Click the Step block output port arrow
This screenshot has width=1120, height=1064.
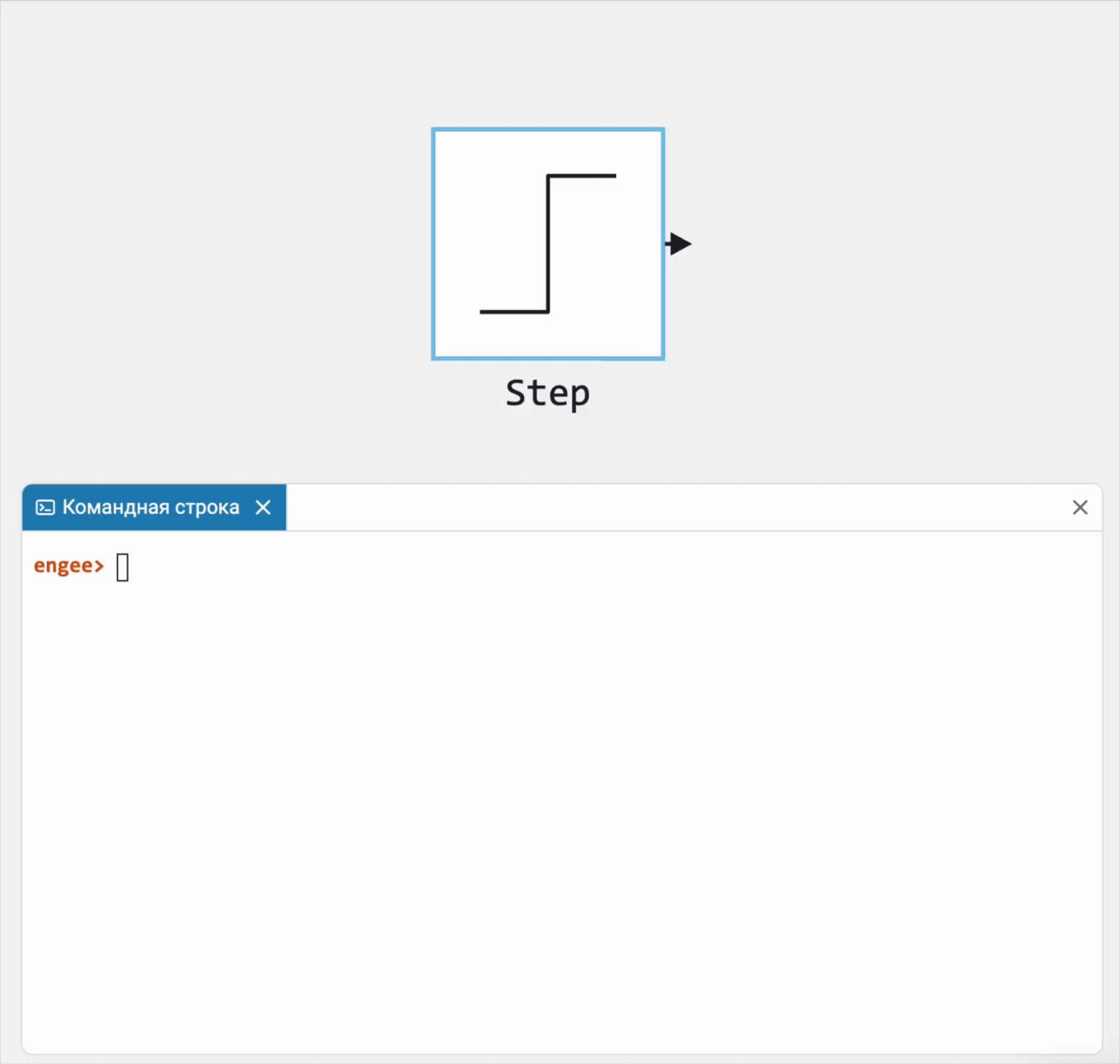[x=678, y=244]
